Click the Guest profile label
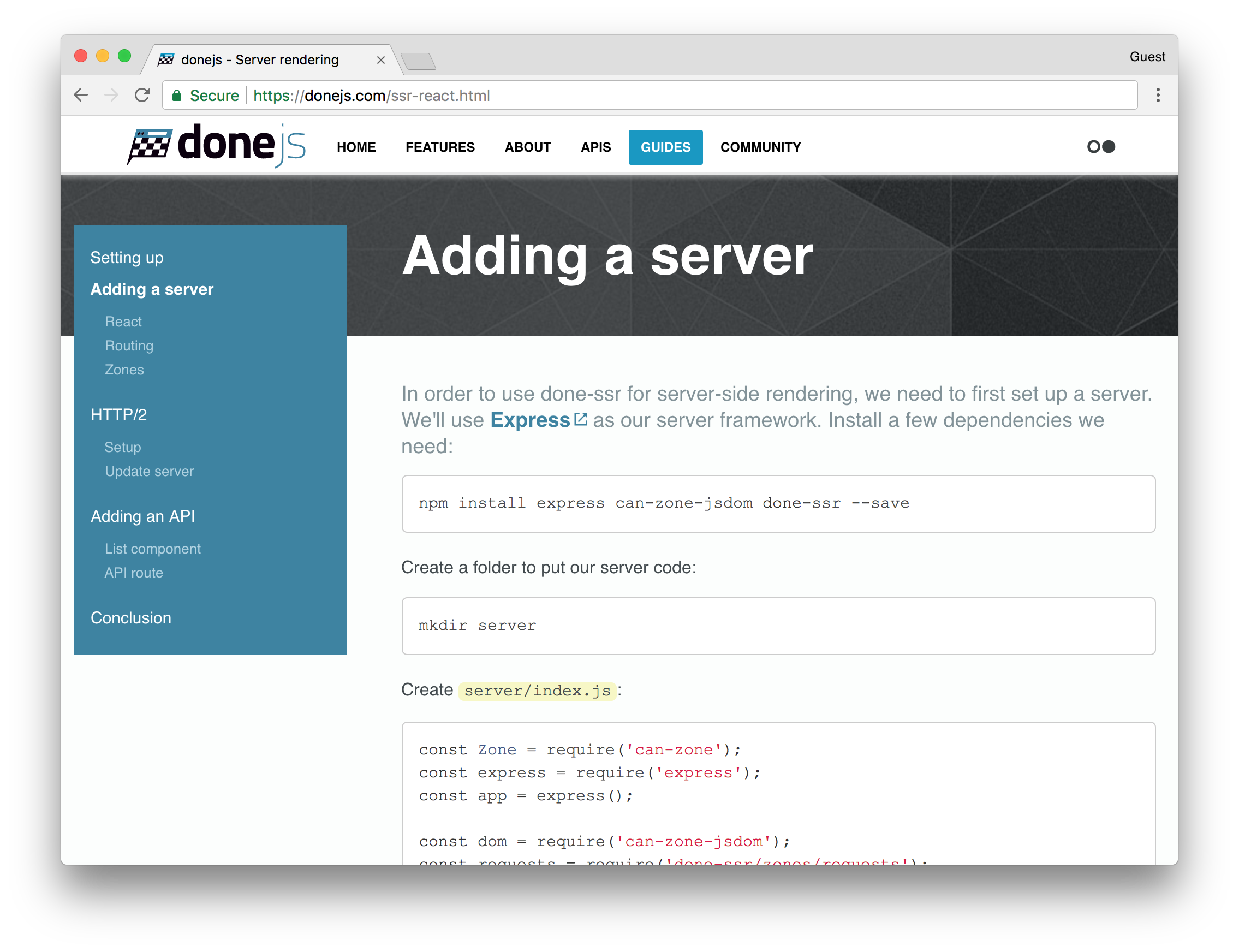The height and width of the screenshot is (952, 1239). coord(1147,57)
